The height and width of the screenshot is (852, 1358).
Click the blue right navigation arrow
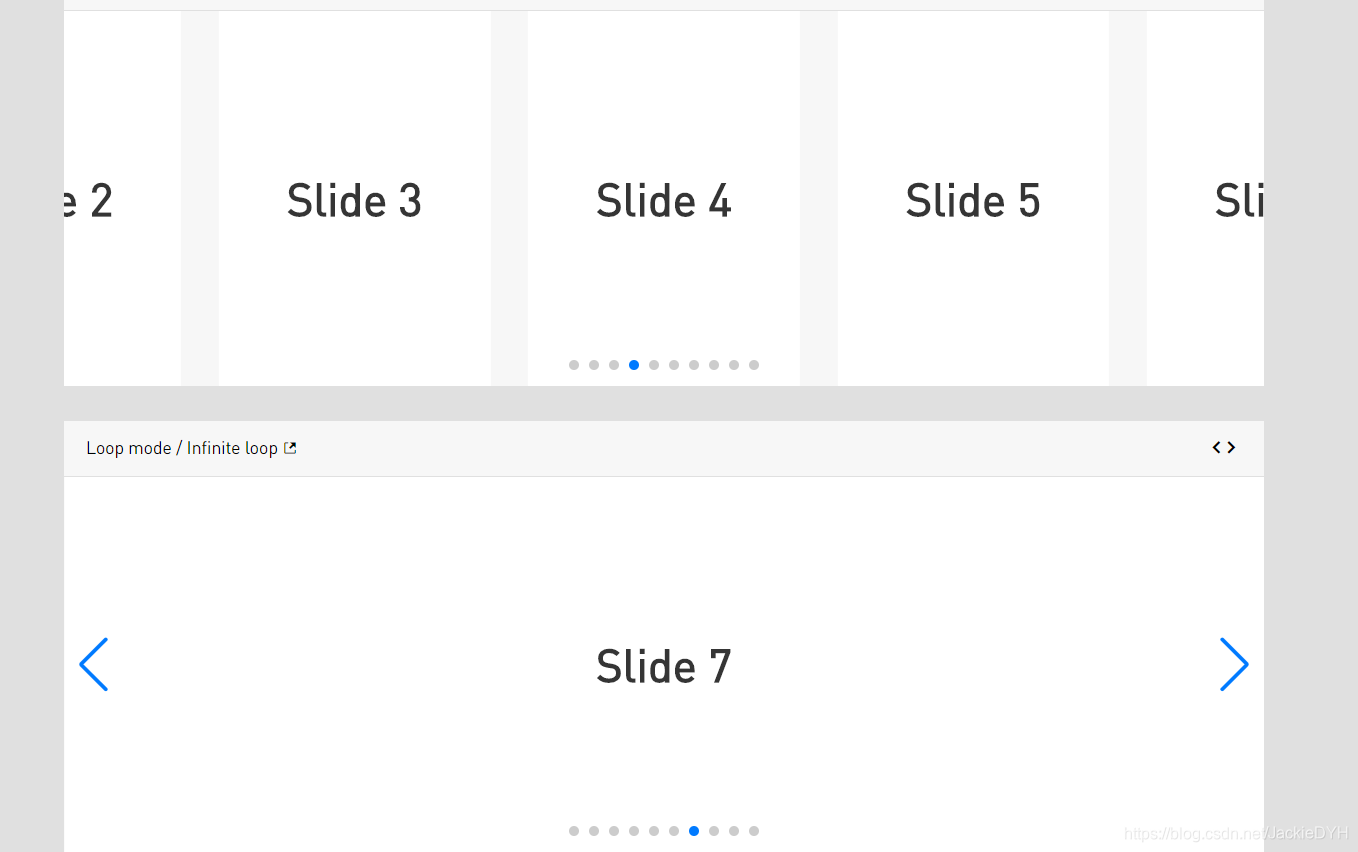(1234, 664)
